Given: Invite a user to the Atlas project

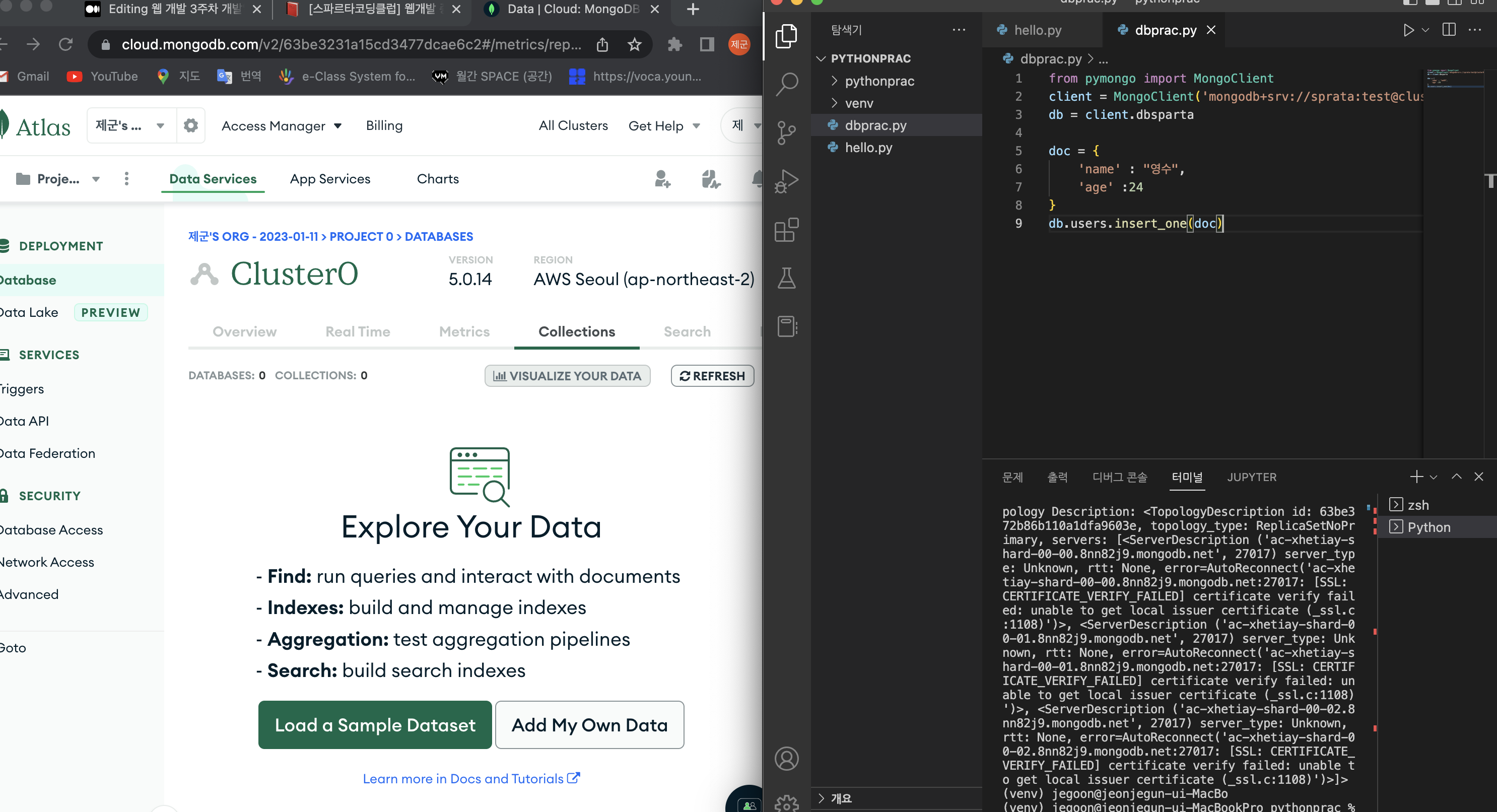Looking at the screenshot, I should click(x=662, y=179).
